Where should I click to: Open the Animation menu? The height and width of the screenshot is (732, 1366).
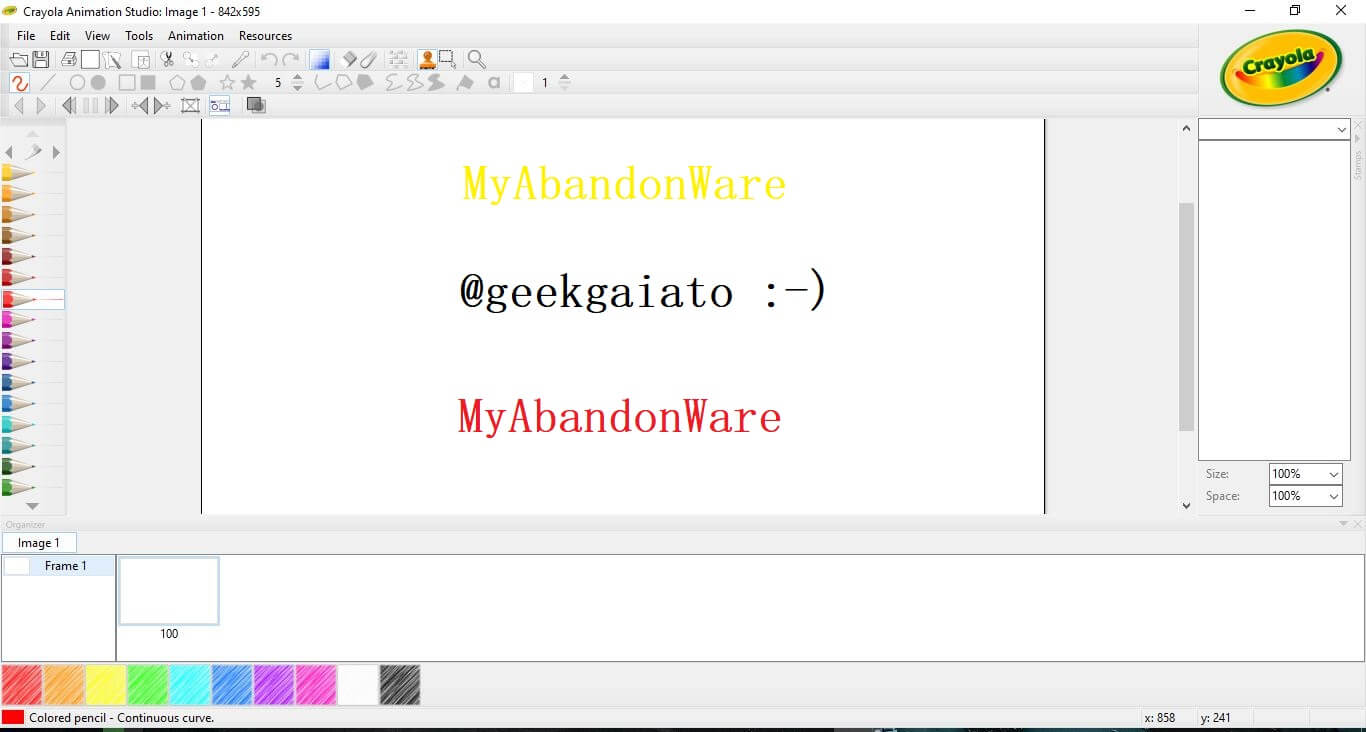pyautogui.click(x=196, y=36)
